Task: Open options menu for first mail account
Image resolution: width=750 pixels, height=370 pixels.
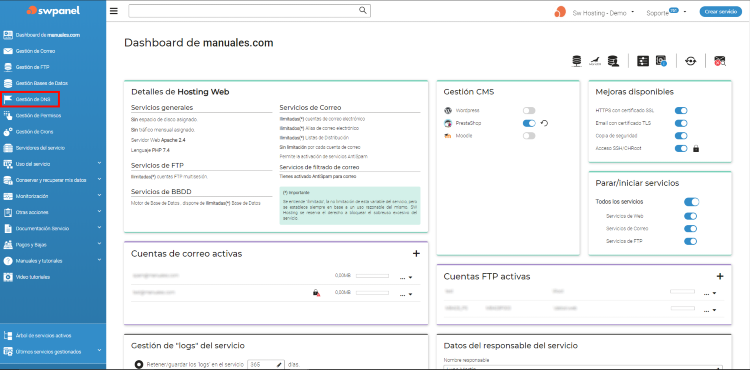Action: pos(406,277)
